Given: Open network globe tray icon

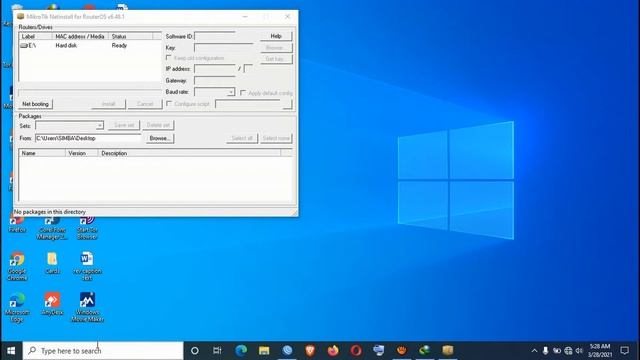Looking at the screenshot, I should (x=568, y=351).
